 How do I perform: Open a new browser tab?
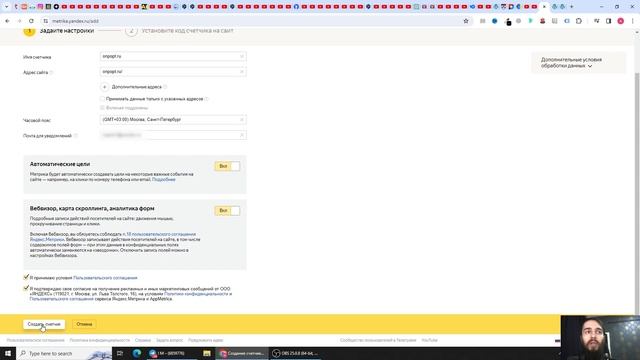pyautogui.click(x=571, y=7)
